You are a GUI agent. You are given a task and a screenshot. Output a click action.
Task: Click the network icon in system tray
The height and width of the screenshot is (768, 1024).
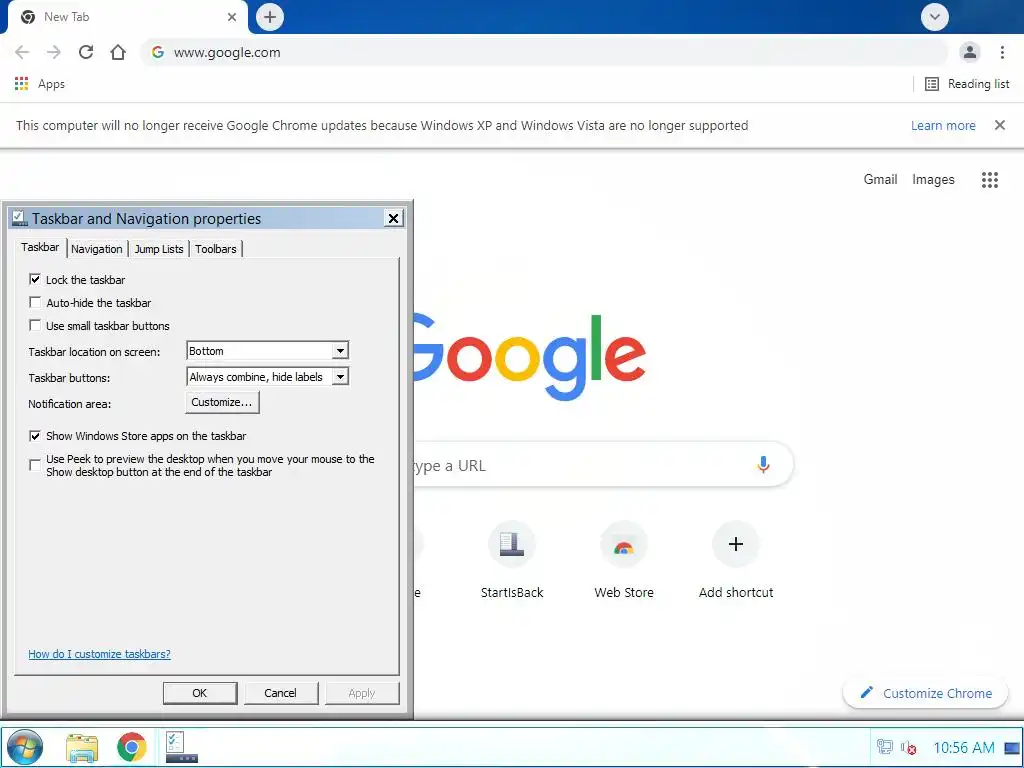coord(884,746)
